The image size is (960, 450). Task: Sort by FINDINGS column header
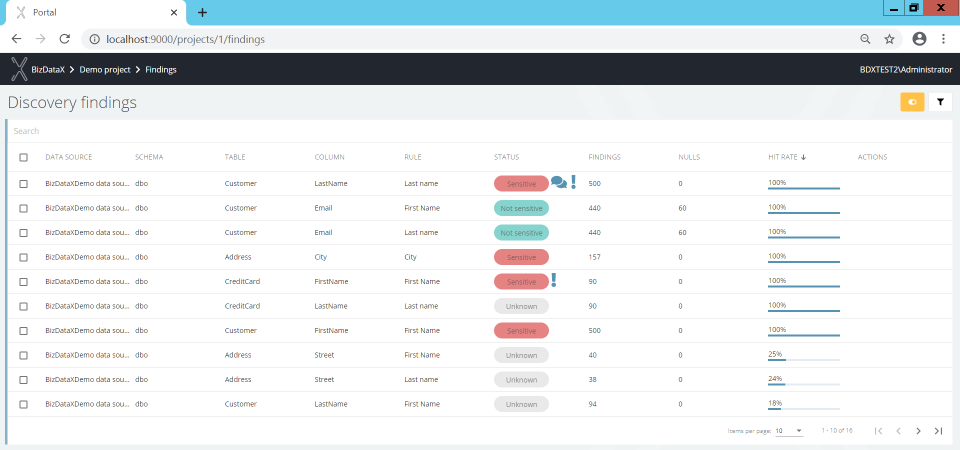click(x=604, y=157)
